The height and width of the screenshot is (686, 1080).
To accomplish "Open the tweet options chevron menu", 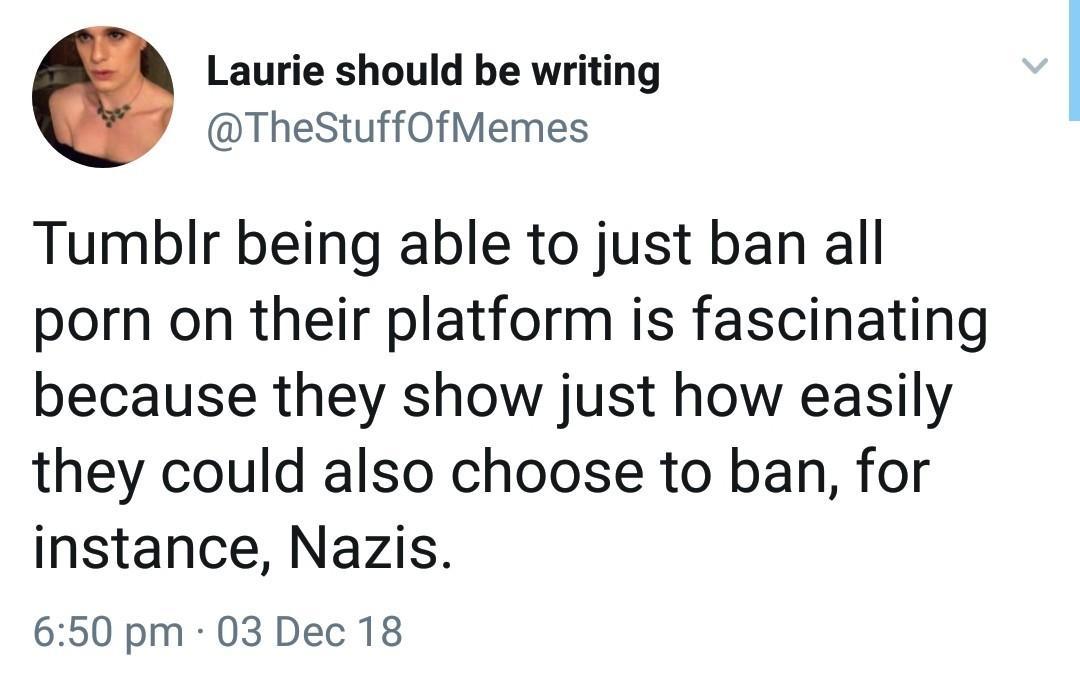I will (1034, 66).
